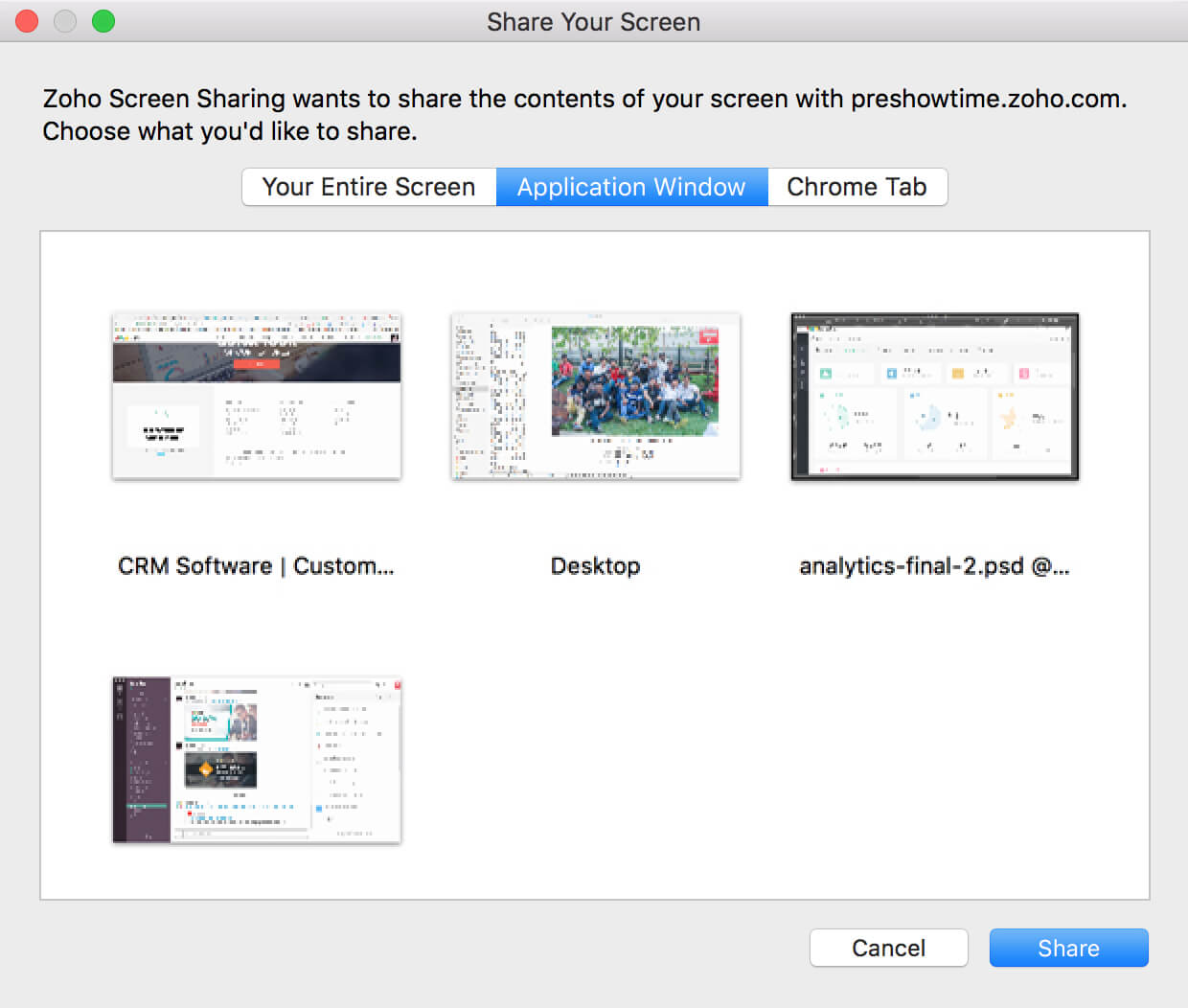
Task: Click the blue Share button
Action: coord(1069,948)
